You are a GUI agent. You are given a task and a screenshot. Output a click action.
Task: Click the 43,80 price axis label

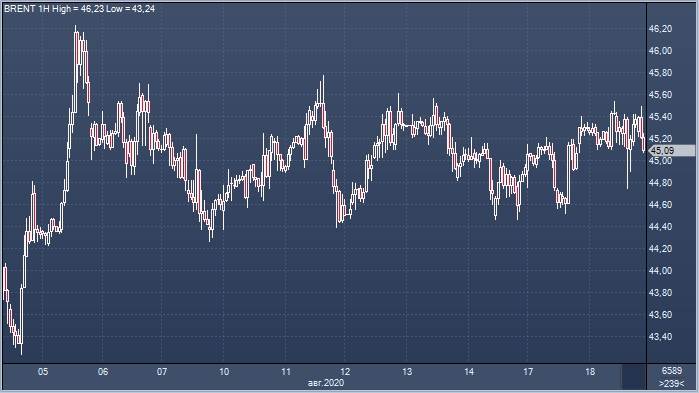tap(660, 293)
